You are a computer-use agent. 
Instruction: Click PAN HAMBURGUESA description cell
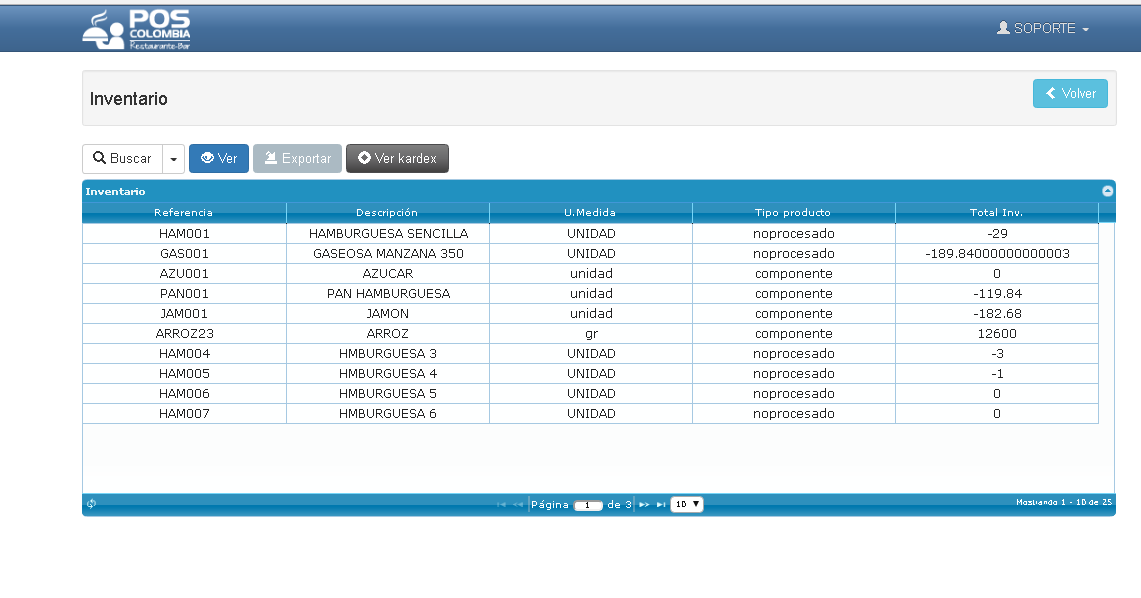point(388,294)
